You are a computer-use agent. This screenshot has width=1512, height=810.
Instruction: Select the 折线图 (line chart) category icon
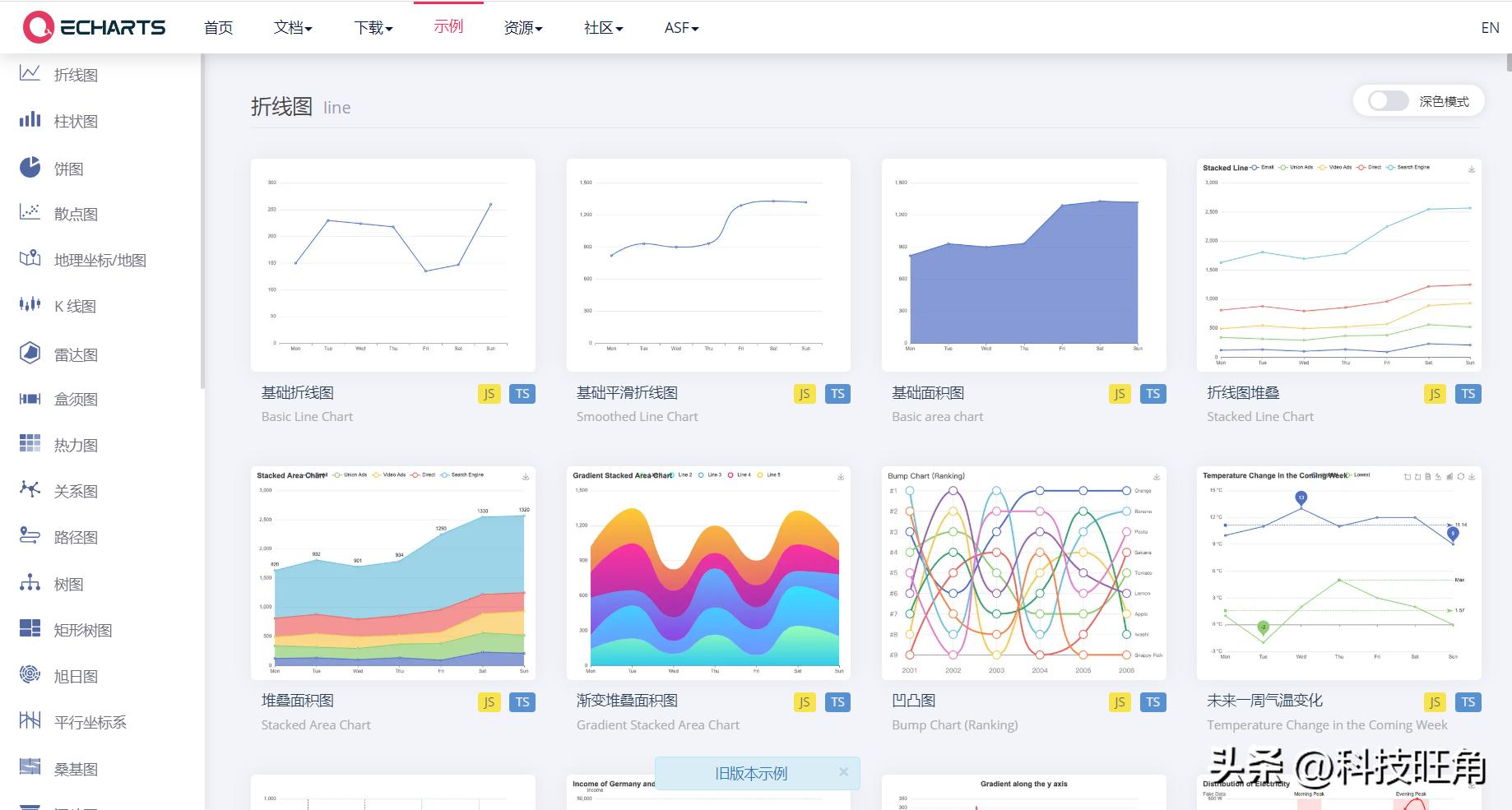[x=29, y=74]
